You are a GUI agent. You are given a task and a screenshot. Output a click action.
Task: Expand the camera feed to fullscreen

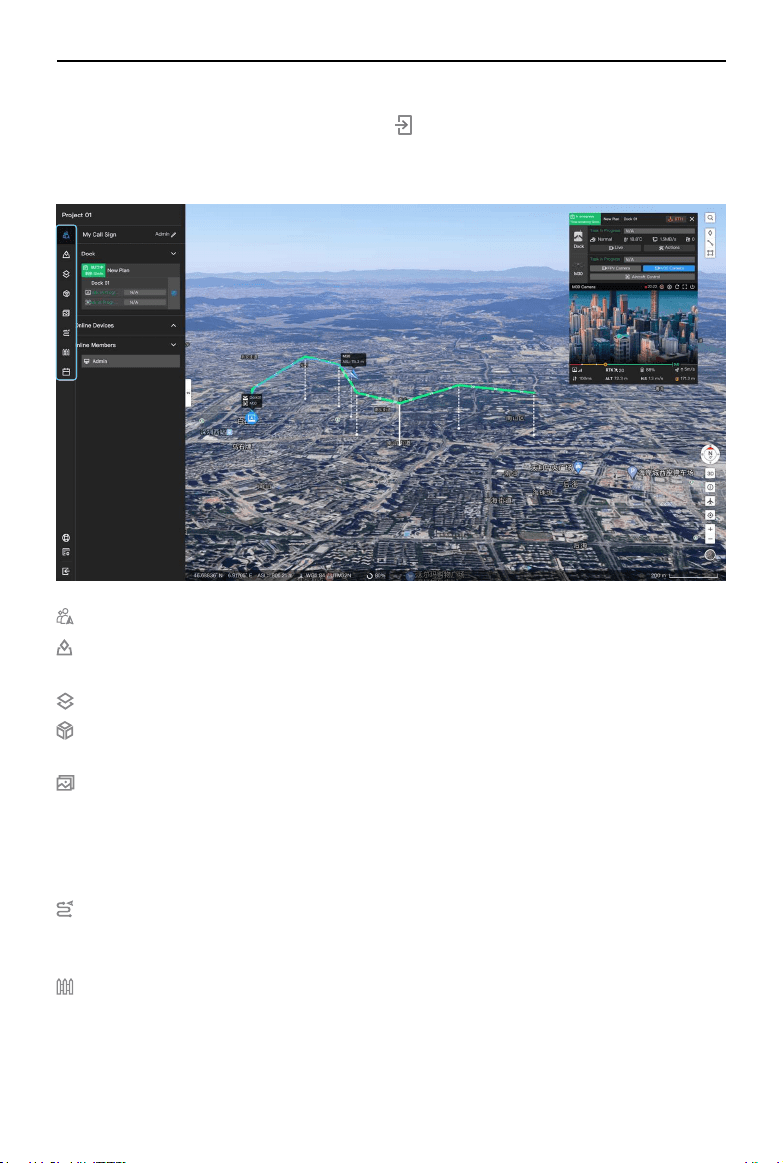[x=684, y=286]
